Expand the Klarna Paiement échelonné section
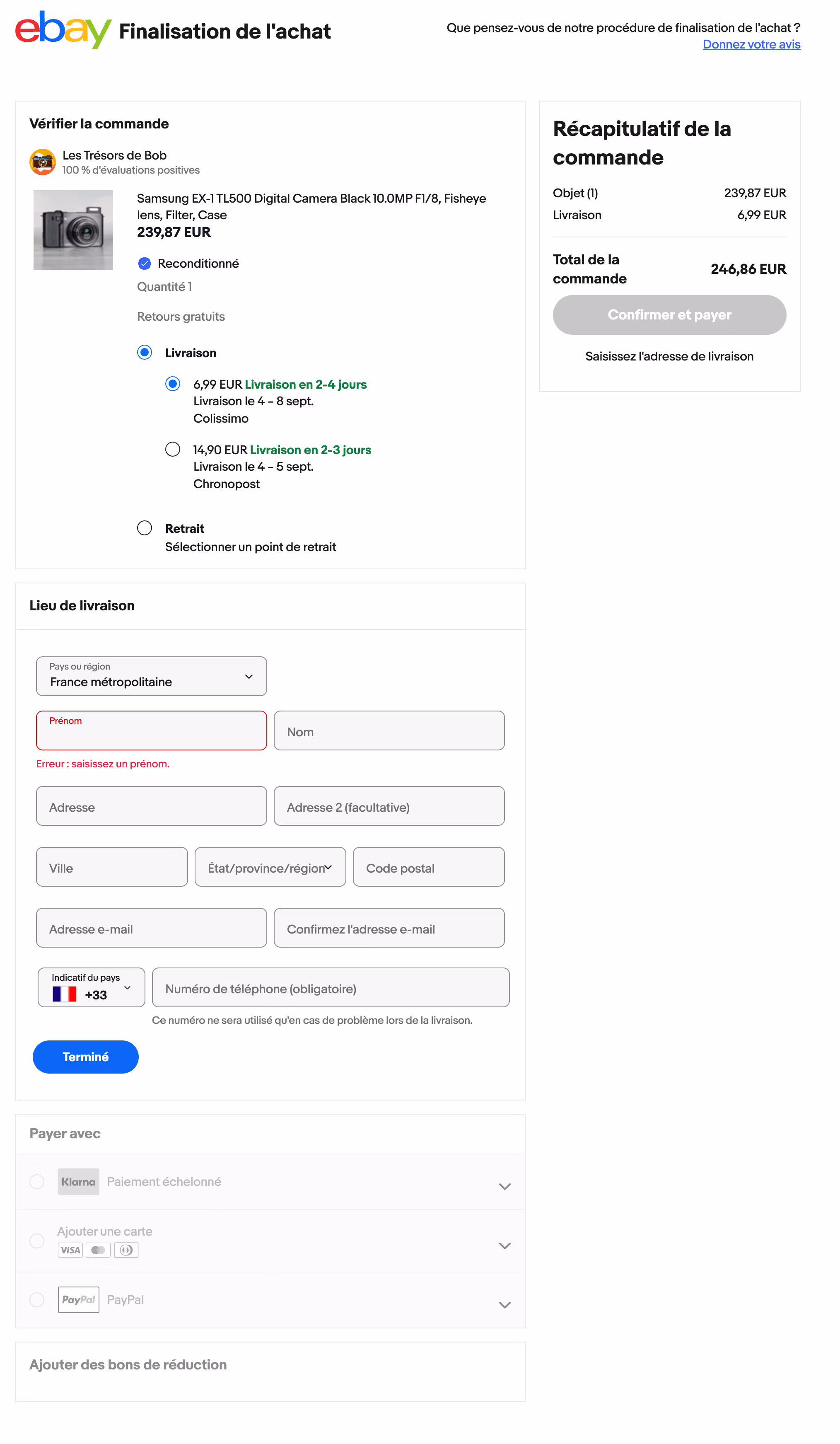This screenshot has height=1444, width=840. coord(505,1186)
